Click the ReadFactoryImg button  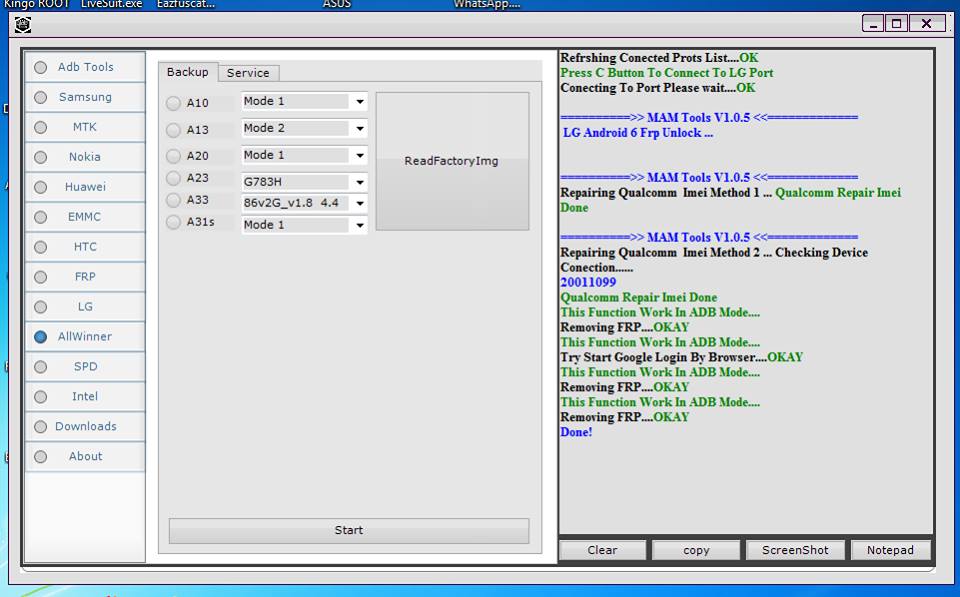tap(453, 161)
